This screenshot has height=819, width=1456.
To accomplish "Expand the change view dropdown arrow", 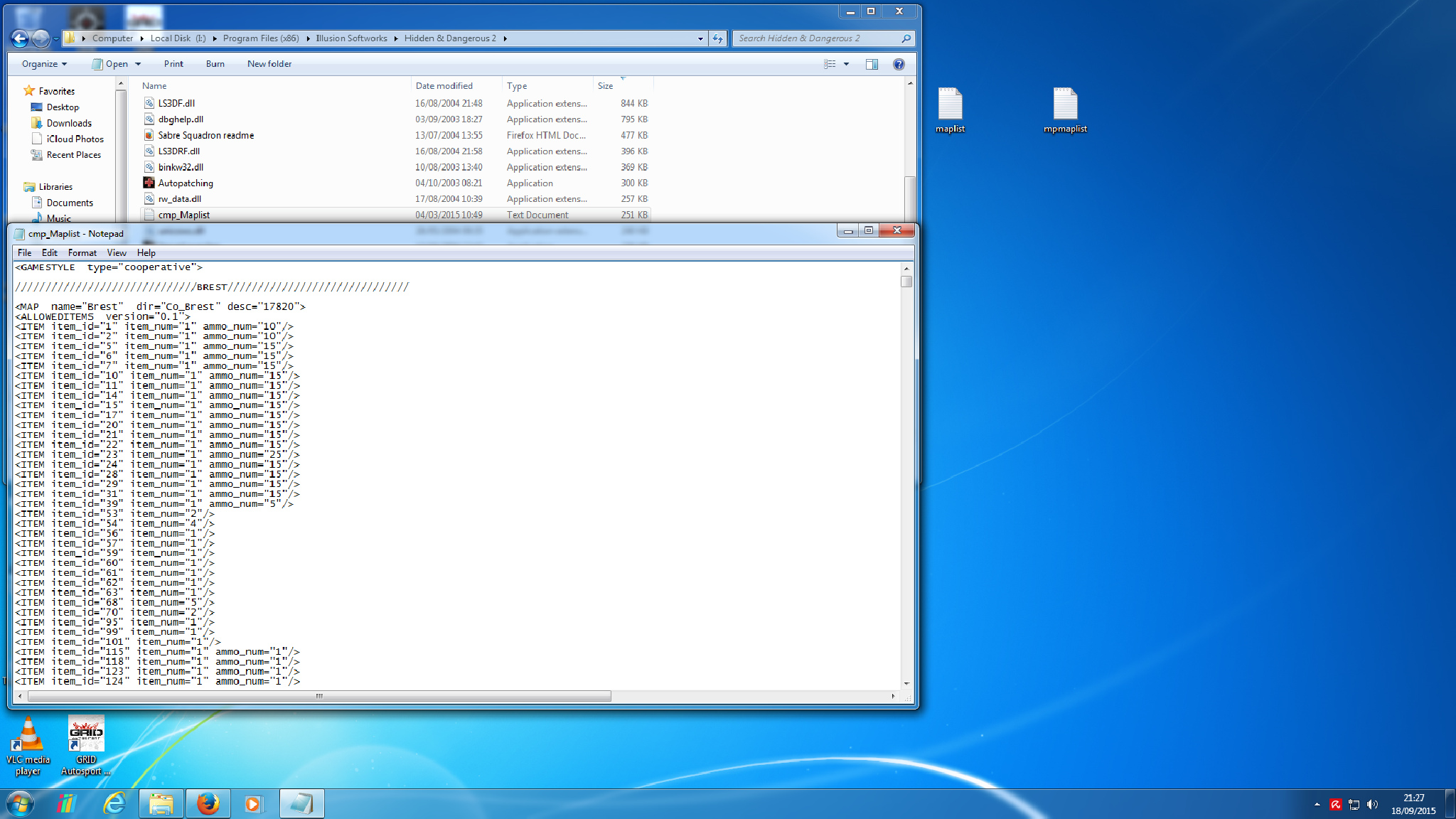I will point(846,64).
